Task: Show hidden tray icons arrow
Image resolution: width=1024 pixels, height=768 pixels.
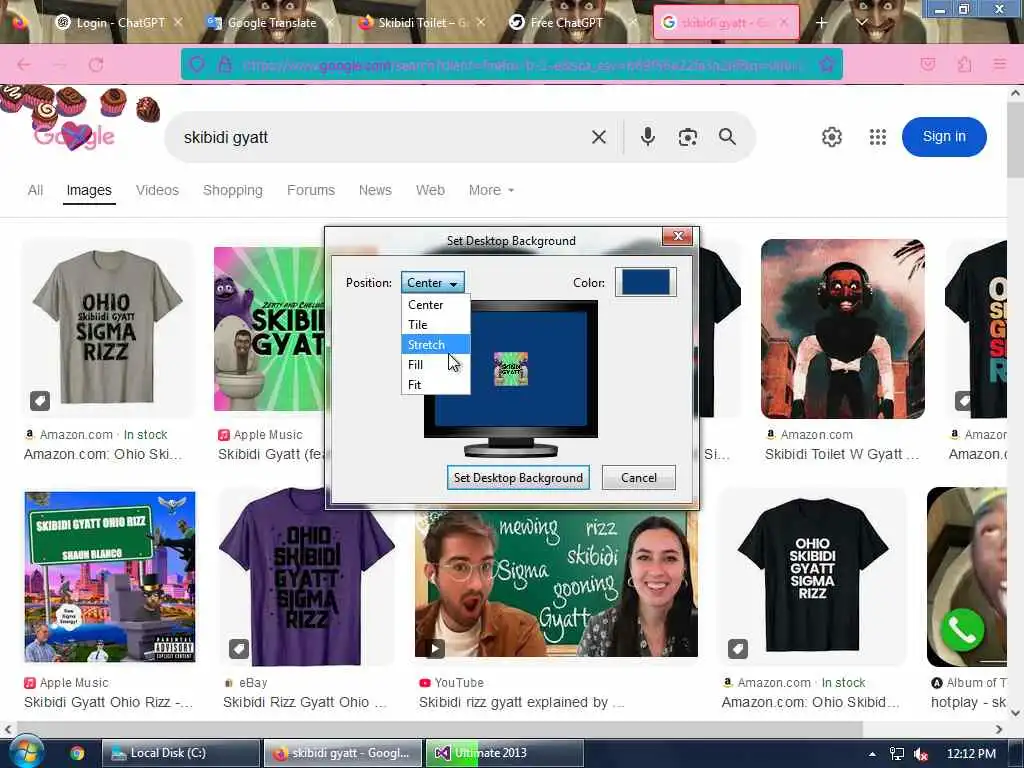Action: (x=872, y=754)
